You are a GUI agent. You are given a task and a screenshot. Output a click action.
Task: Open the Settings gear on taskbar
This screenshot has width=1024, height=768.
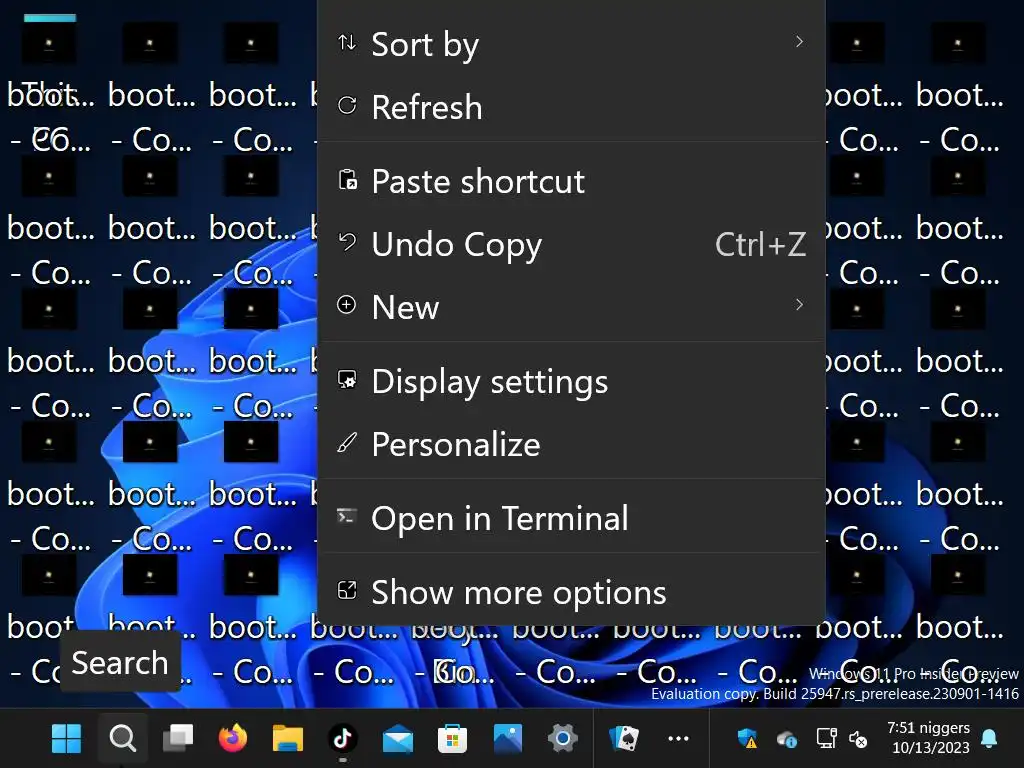562,739
